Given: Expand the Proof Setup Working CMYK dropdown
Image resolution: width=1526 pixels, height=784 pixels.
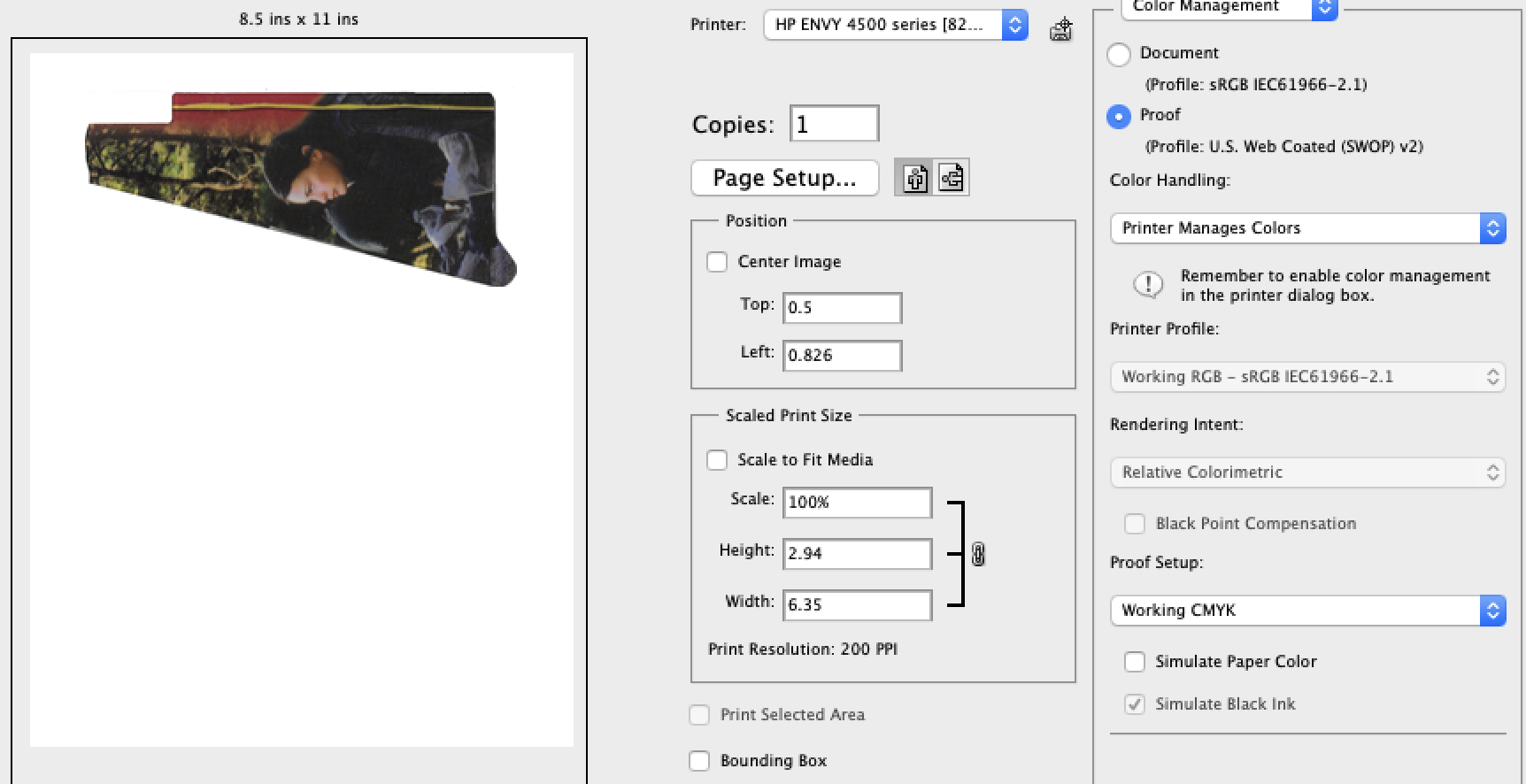Looking at the screenshot, I should coord(1306,611).
